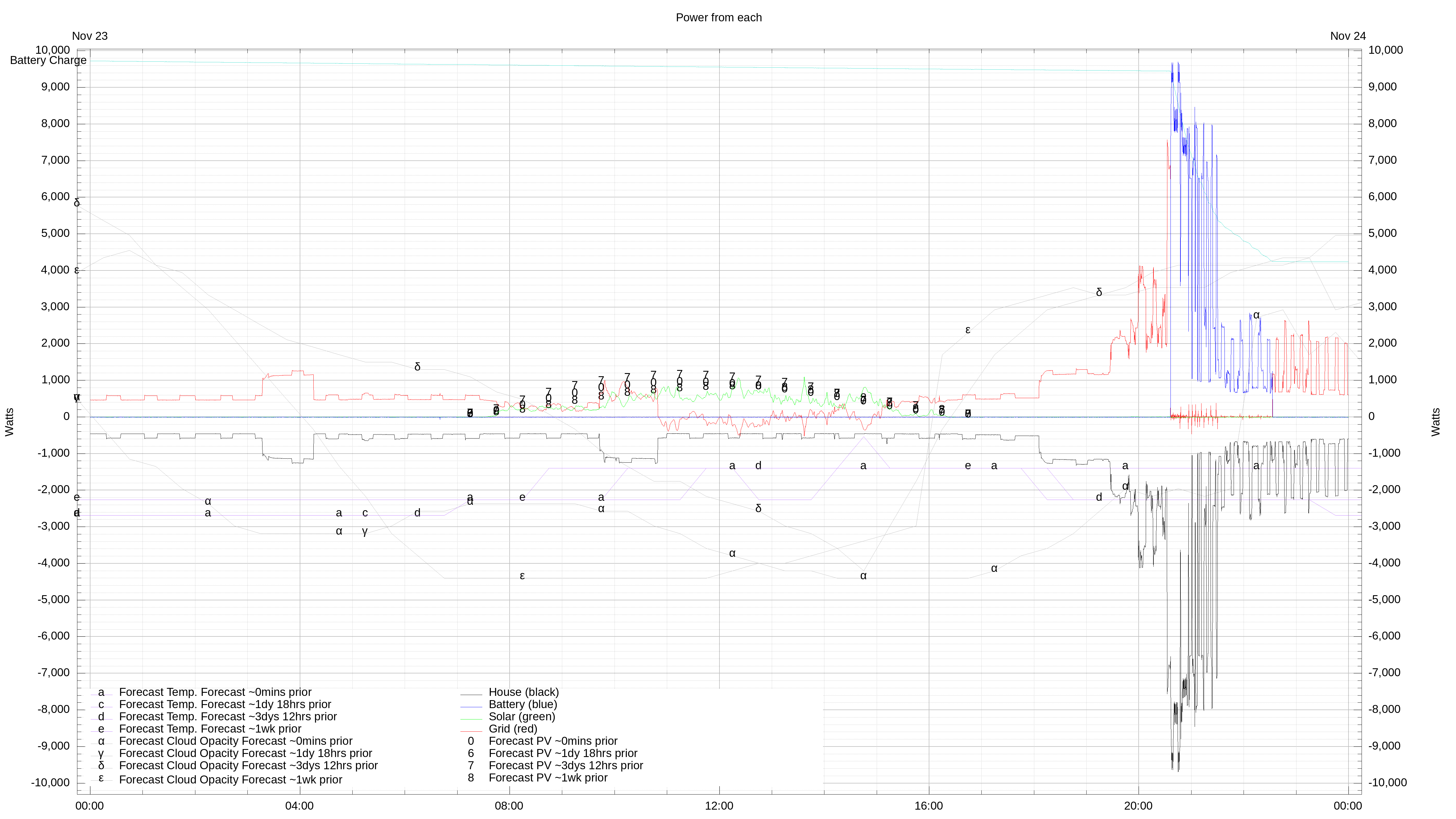The image size is (1456, 819).
Task: Click the right 'Watts' axis title
Action: [1436, 422]
